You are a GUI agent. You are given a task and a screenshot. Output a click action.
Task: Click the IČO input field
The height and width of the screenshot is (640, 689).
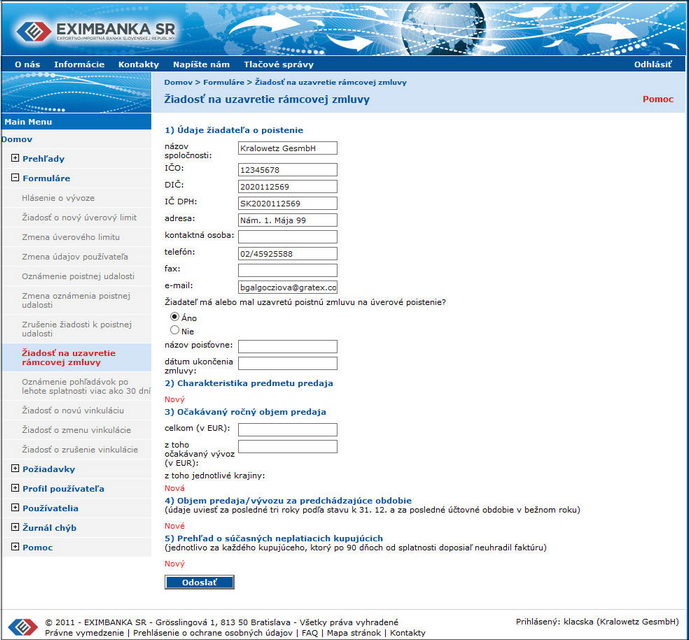pyautogui.click(x=288, y=170)
